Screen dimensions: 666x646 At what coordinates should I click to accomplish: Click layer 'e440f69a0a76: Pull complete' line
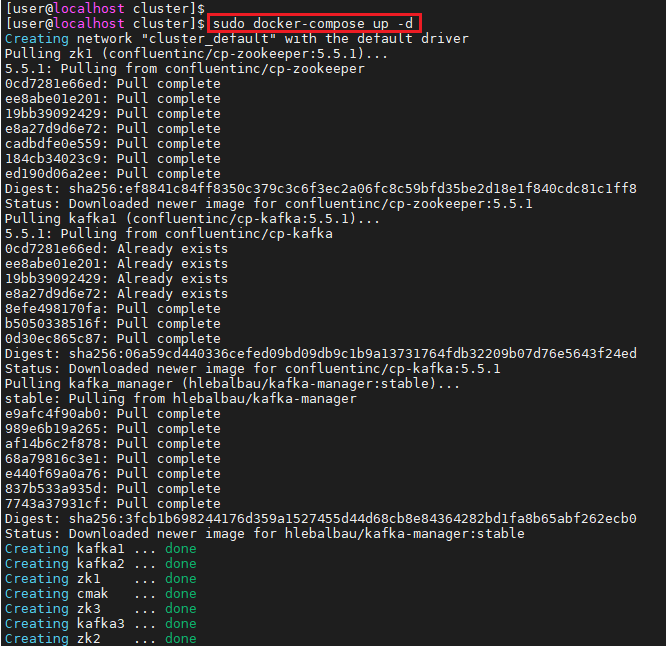click(113, 474)
